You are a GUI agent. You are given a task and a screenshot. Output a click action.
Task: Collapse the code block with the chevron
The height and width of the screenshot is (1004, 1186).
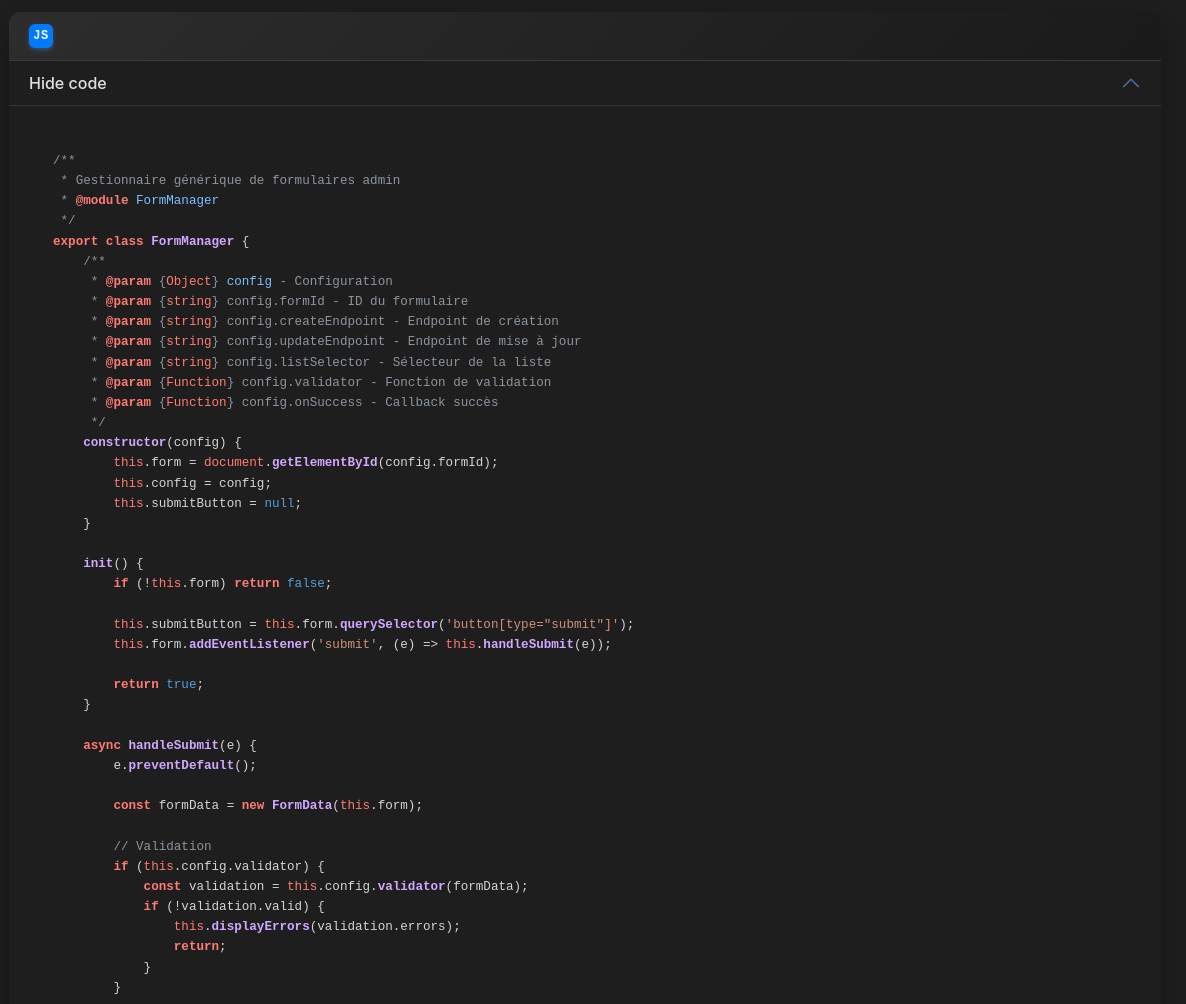pos(1131,83)
